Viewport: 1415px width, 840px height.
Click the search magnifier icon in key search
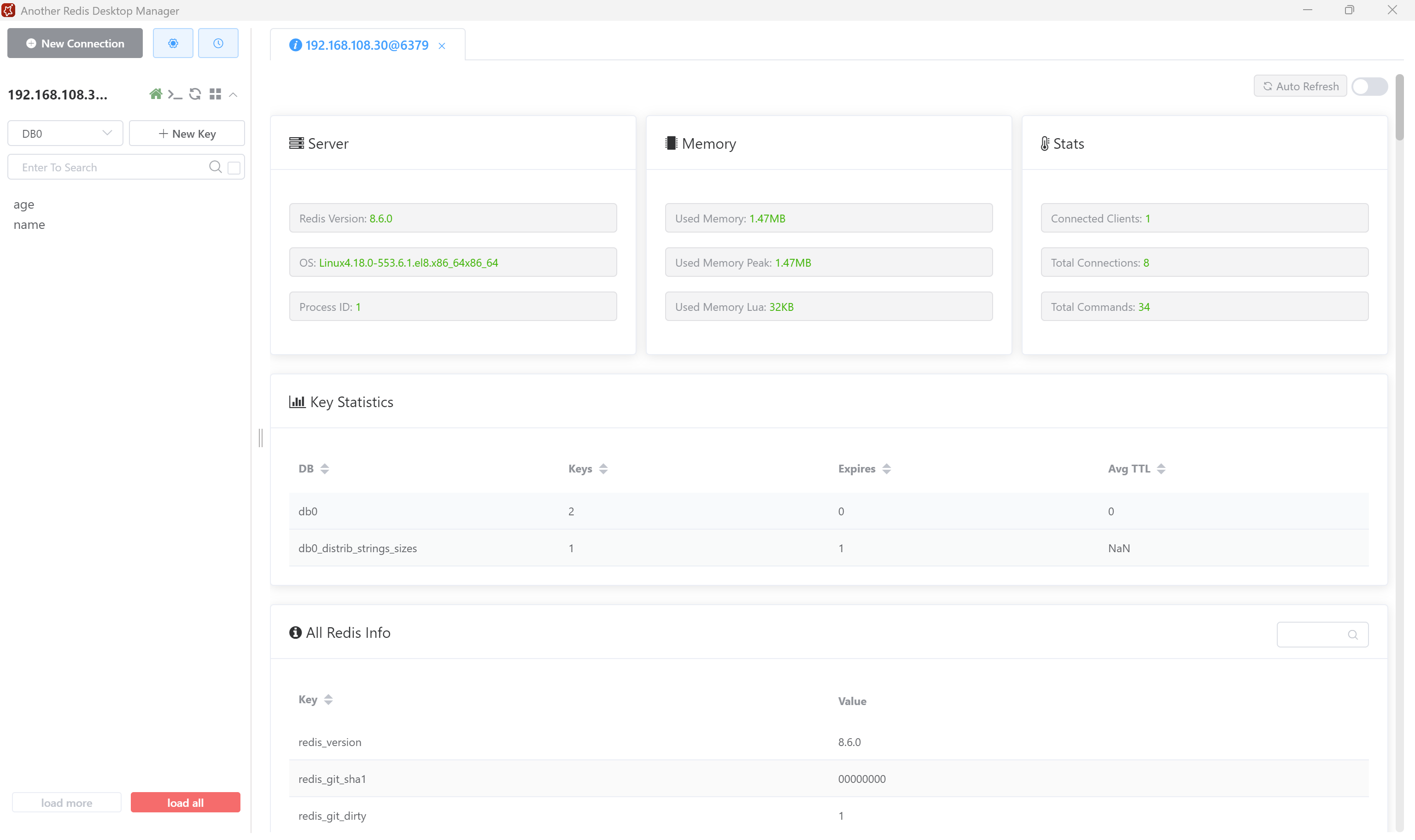click(x=215, y=167)
